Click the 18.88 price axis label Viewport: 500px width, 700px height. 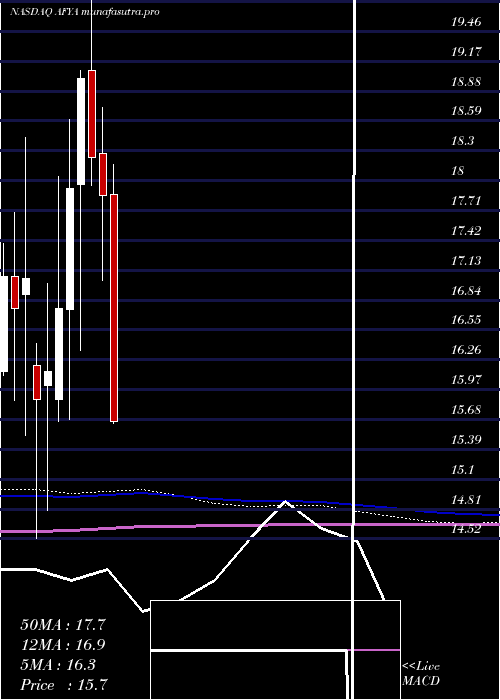[x=466, y=81]
